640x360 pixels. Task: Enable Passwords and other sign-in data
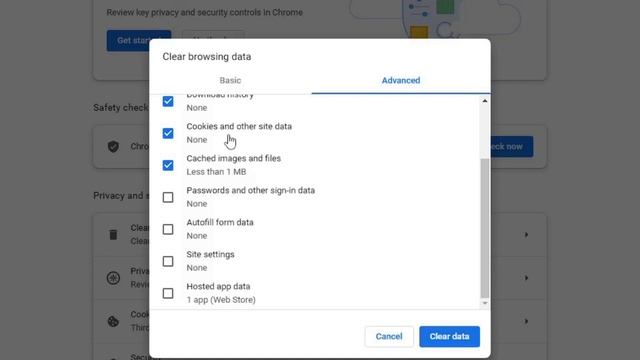coord(168,197)
